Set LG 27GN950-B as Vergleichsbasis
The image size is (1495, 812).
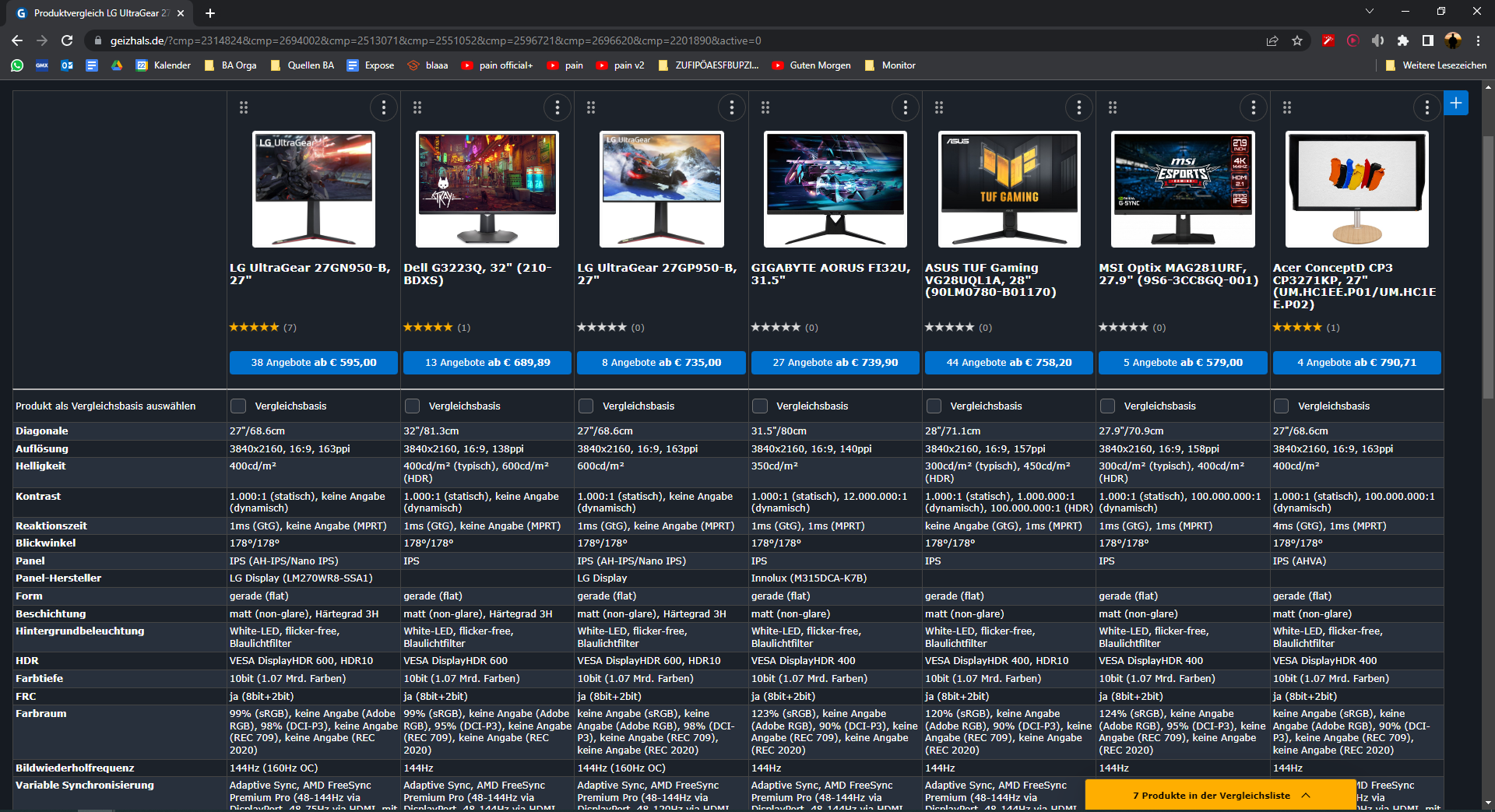[238, 406]
